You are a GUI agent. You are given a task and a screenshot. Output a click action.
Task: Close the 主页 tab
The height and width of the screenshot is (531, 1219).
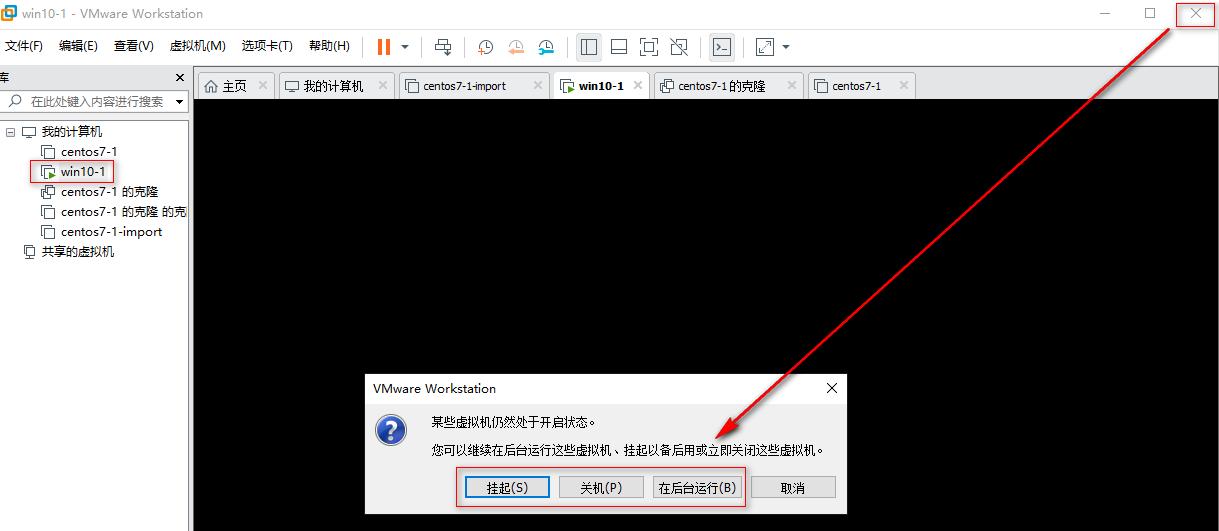(263, 86)
